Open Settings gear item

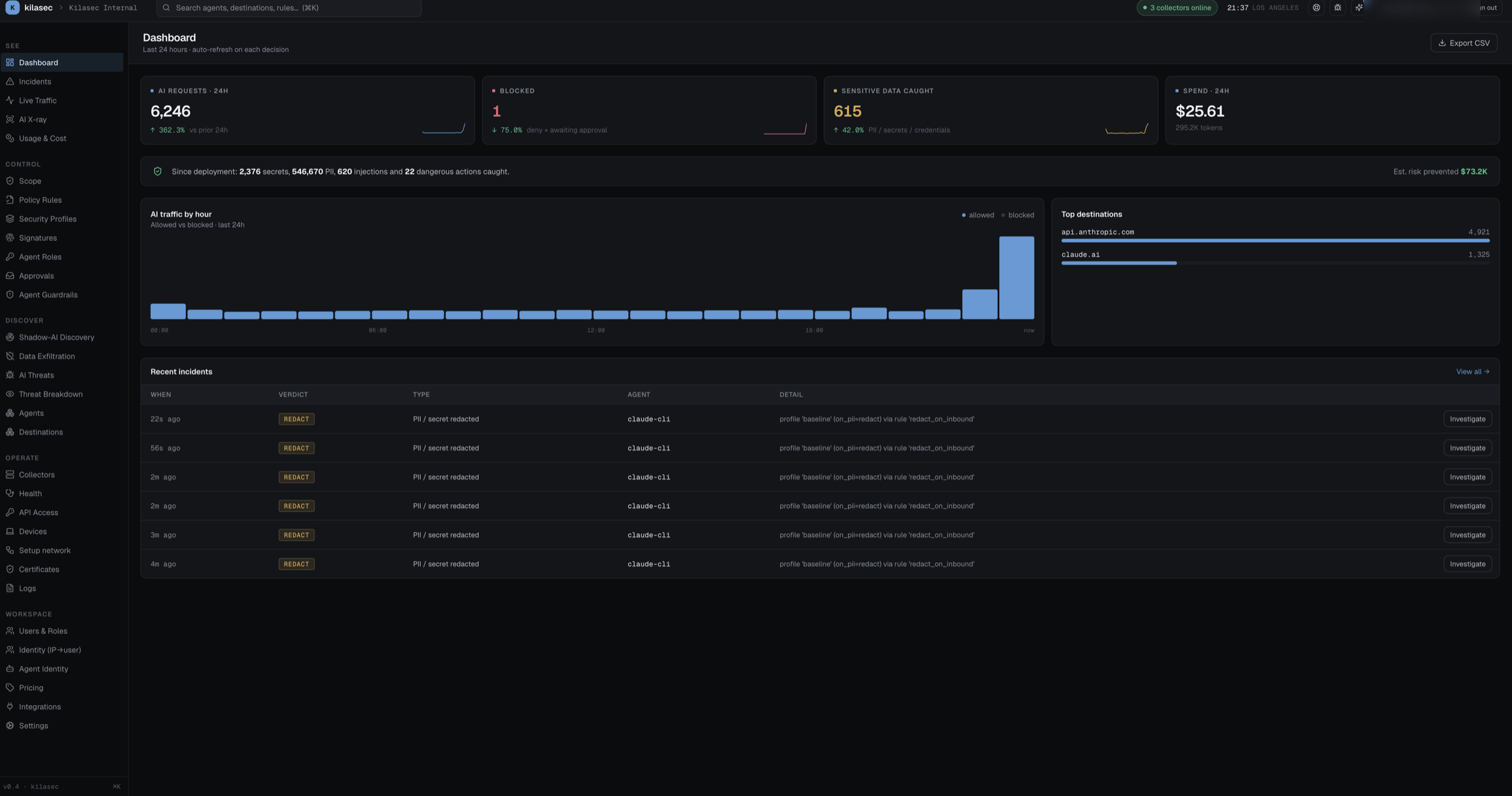point(62,725)
